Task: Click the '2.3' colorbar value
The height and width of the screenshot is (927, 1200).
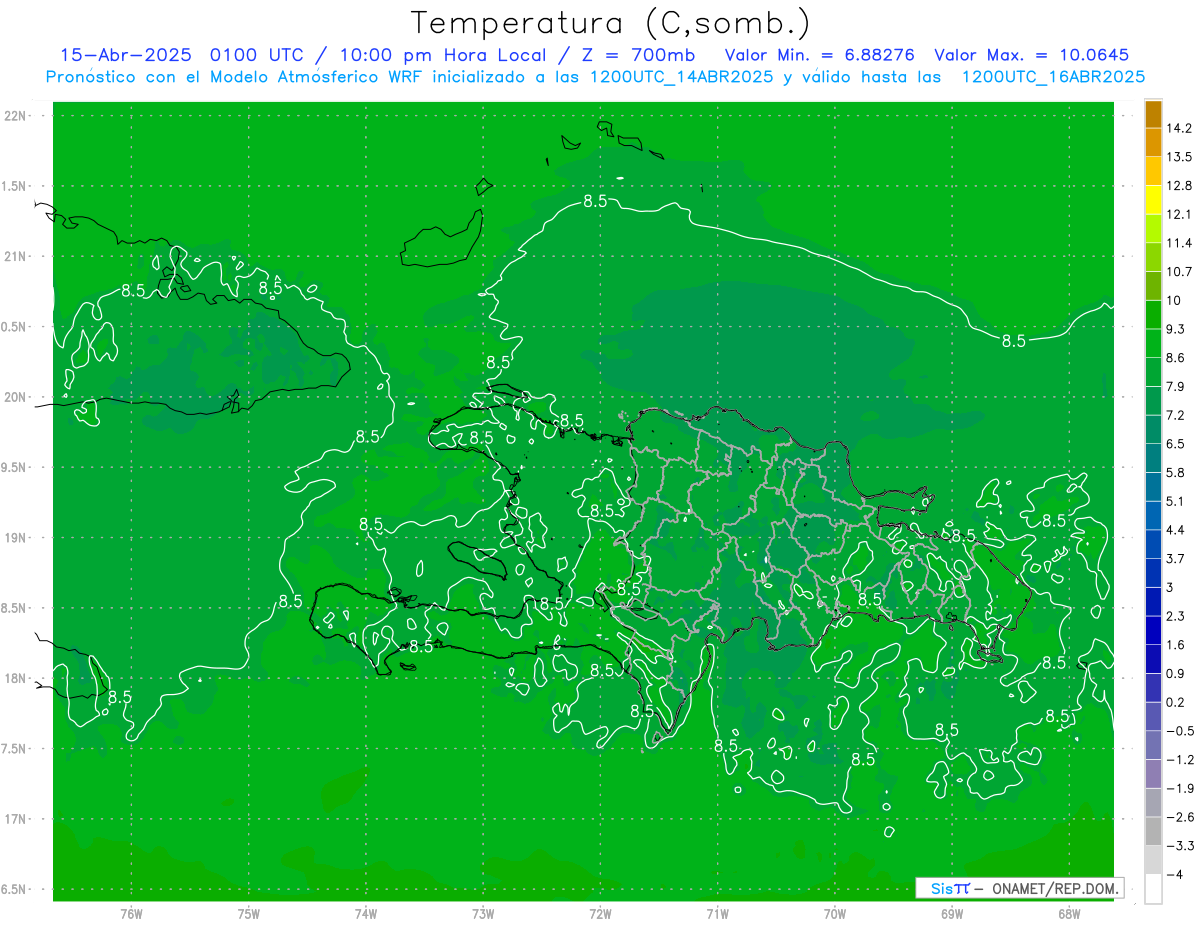Action: 1176,616
